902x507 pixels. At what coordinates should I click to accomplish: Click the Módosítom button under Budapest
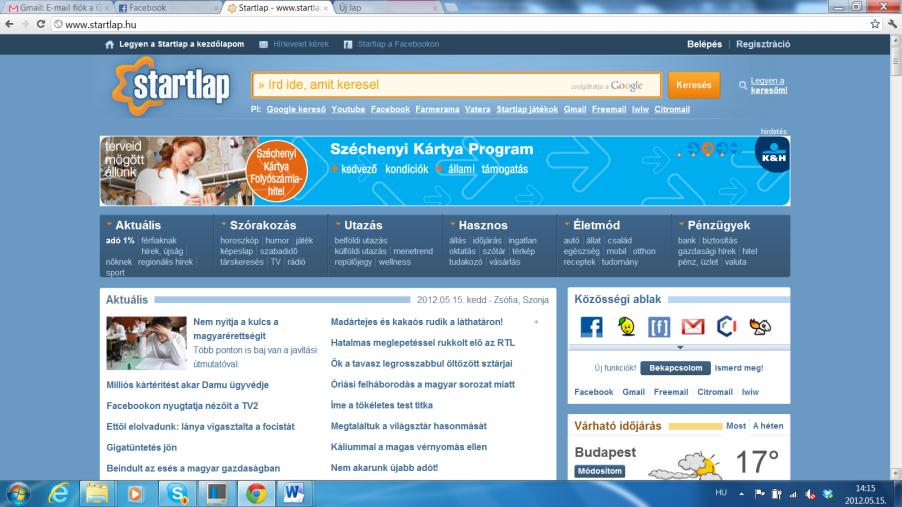(599, 471)
